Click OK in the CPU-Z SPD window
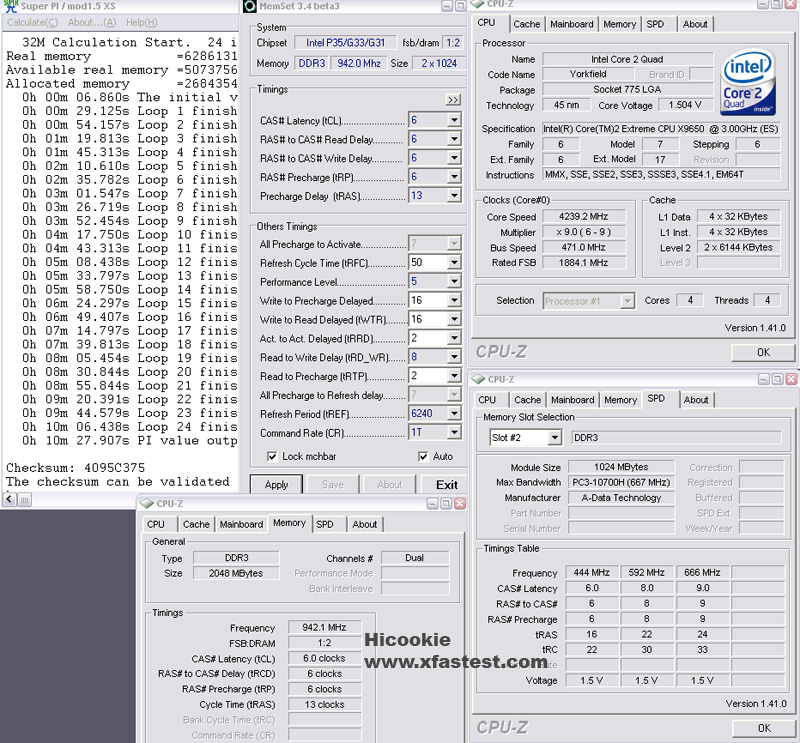Screen dimensions: 800x743 click(x=764, y=728)
